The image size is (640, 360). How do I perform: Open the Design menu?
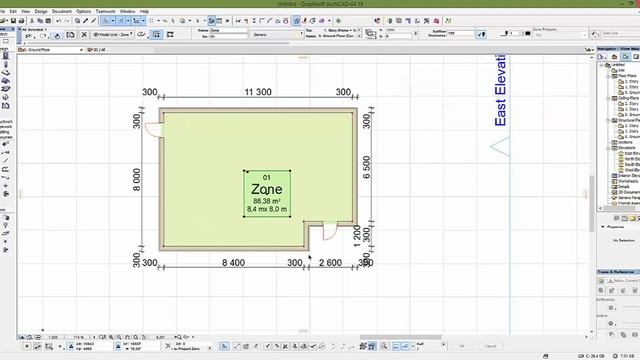[x=41, y=11]
